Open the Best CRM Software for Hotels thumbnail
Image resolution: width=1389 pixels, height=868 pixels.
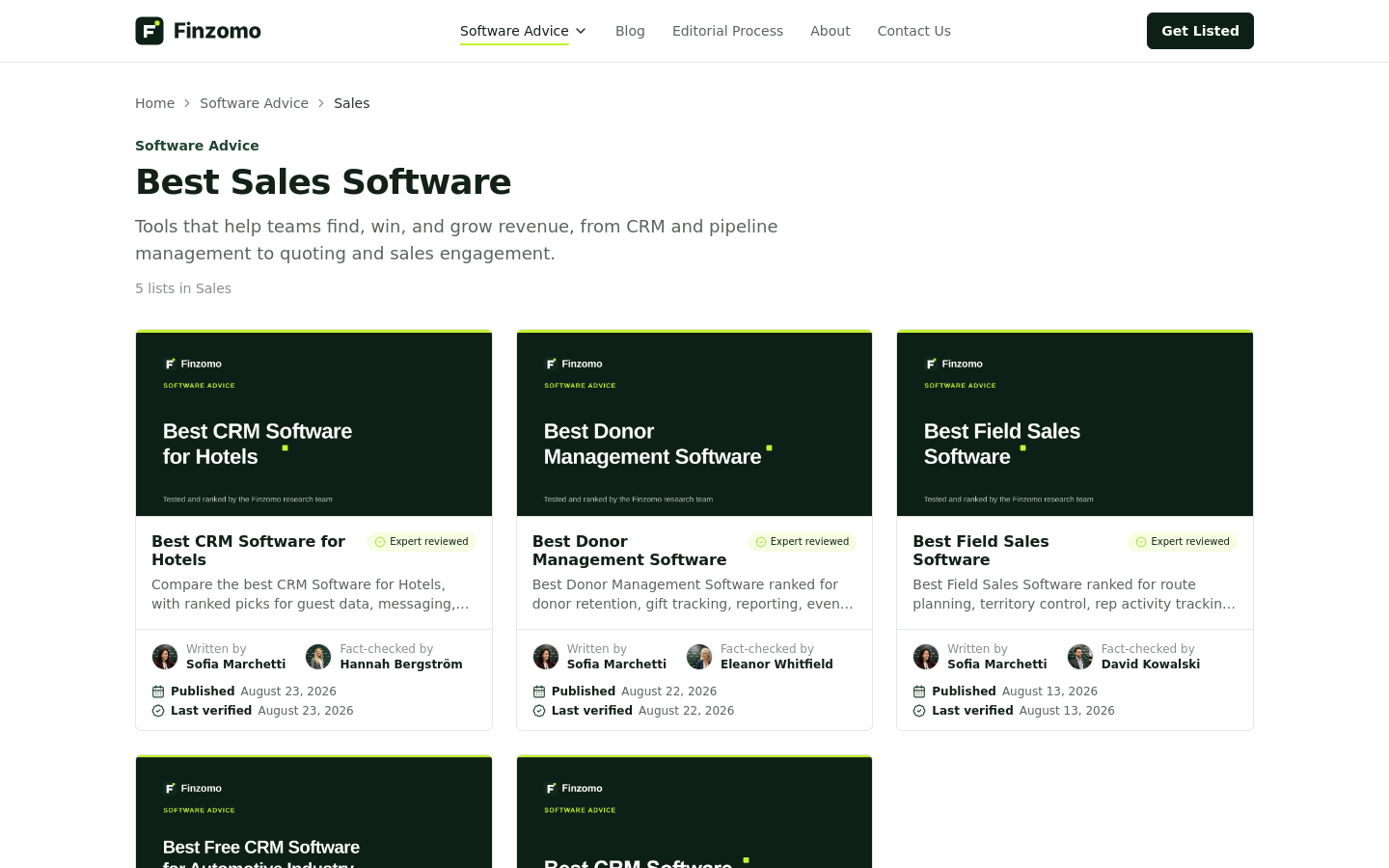(313, 423)
